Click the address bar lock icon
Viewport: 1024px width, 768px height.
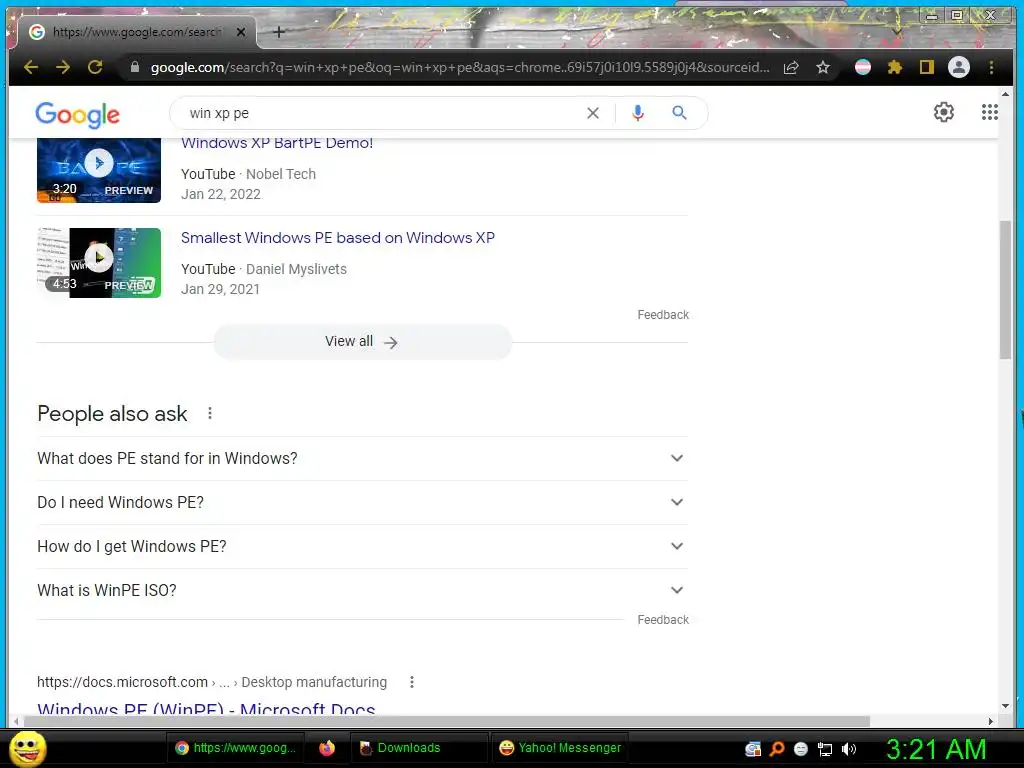point(135,67)
